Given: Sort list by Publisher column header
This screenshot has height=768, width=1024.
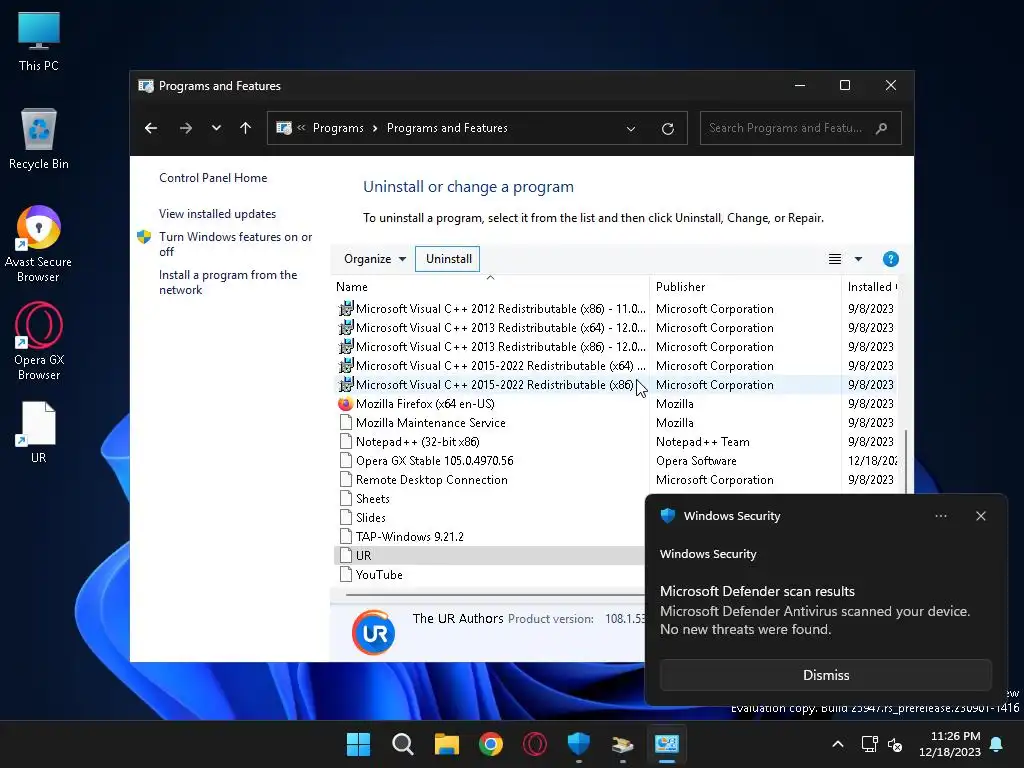Looking at the screenshot, I should pos(745,287).
